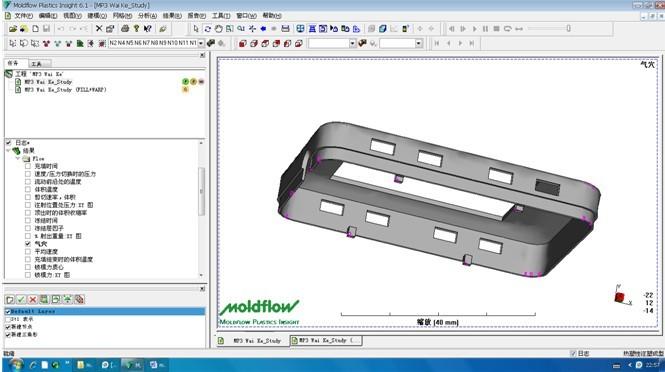Open the 分析 menu
665x372 pixels.
147,16
